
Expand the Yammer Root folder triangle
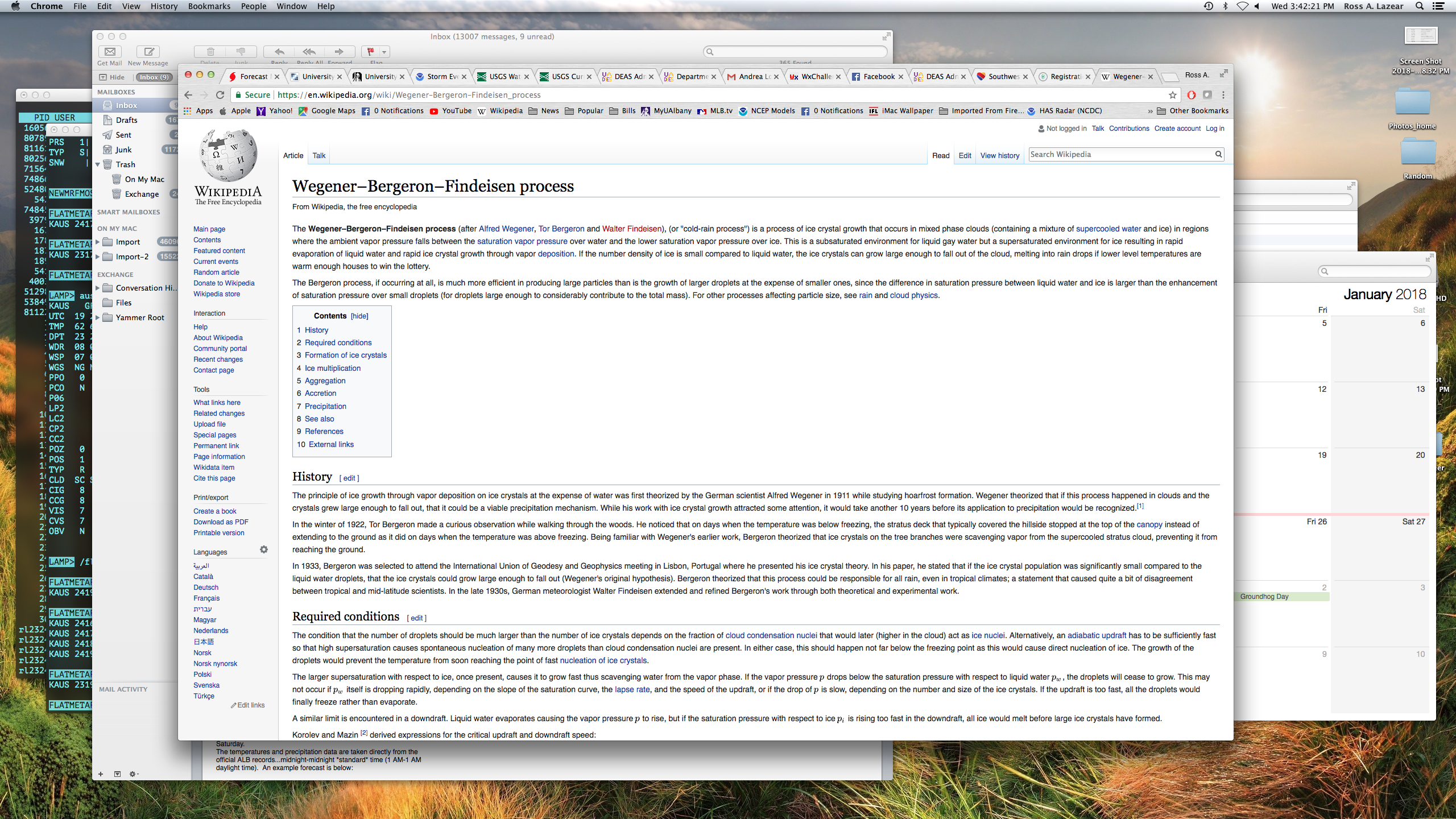pos(98,318)
